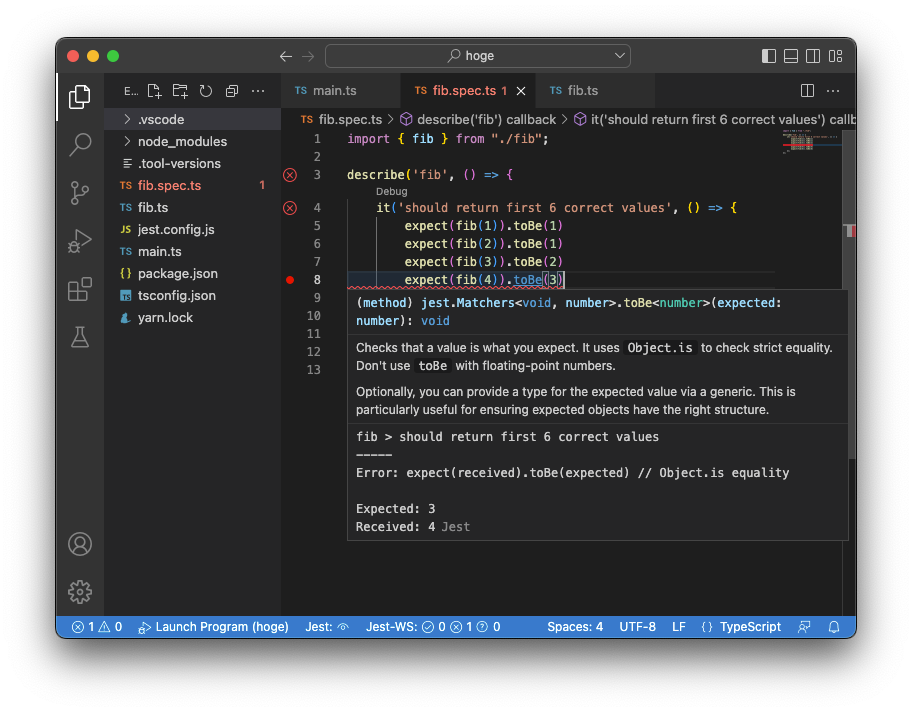Image resolution: width=912 pixels, height=712 pixels.
Task: Toggle the bottom panel layout button
Action: tap(791, 56)
